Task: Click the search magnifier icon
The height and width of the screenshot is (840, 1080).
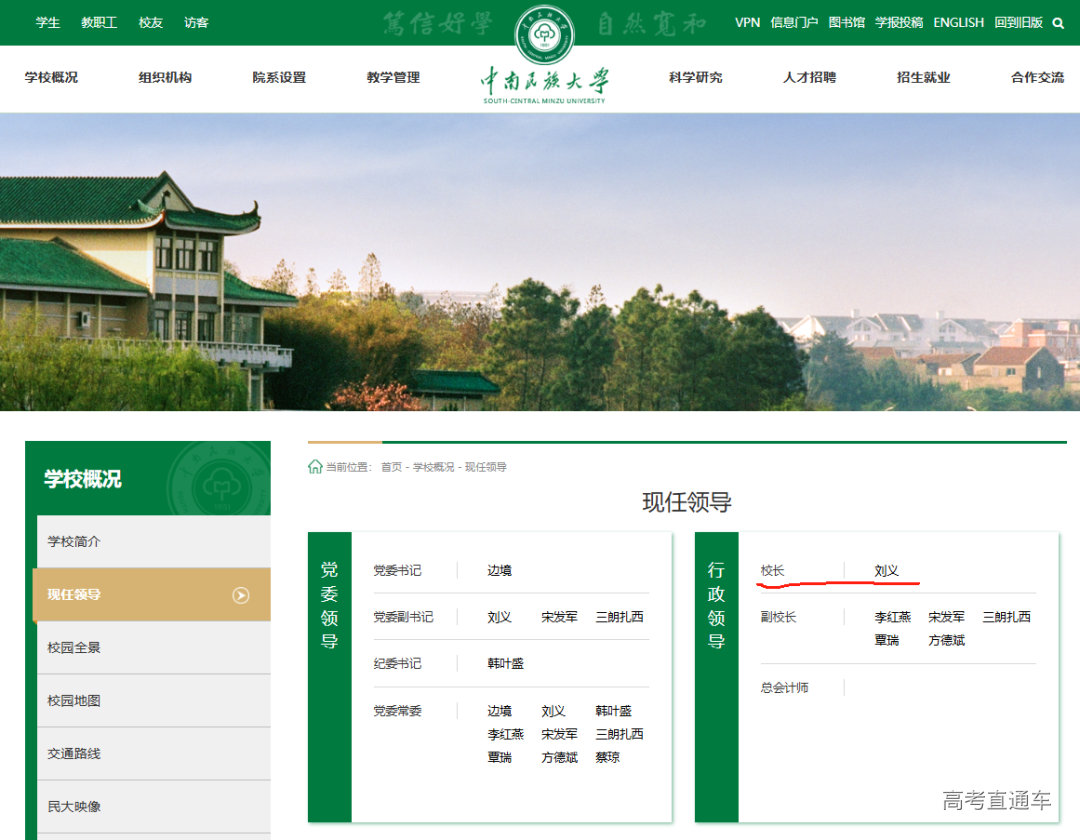Action: 1058,22
